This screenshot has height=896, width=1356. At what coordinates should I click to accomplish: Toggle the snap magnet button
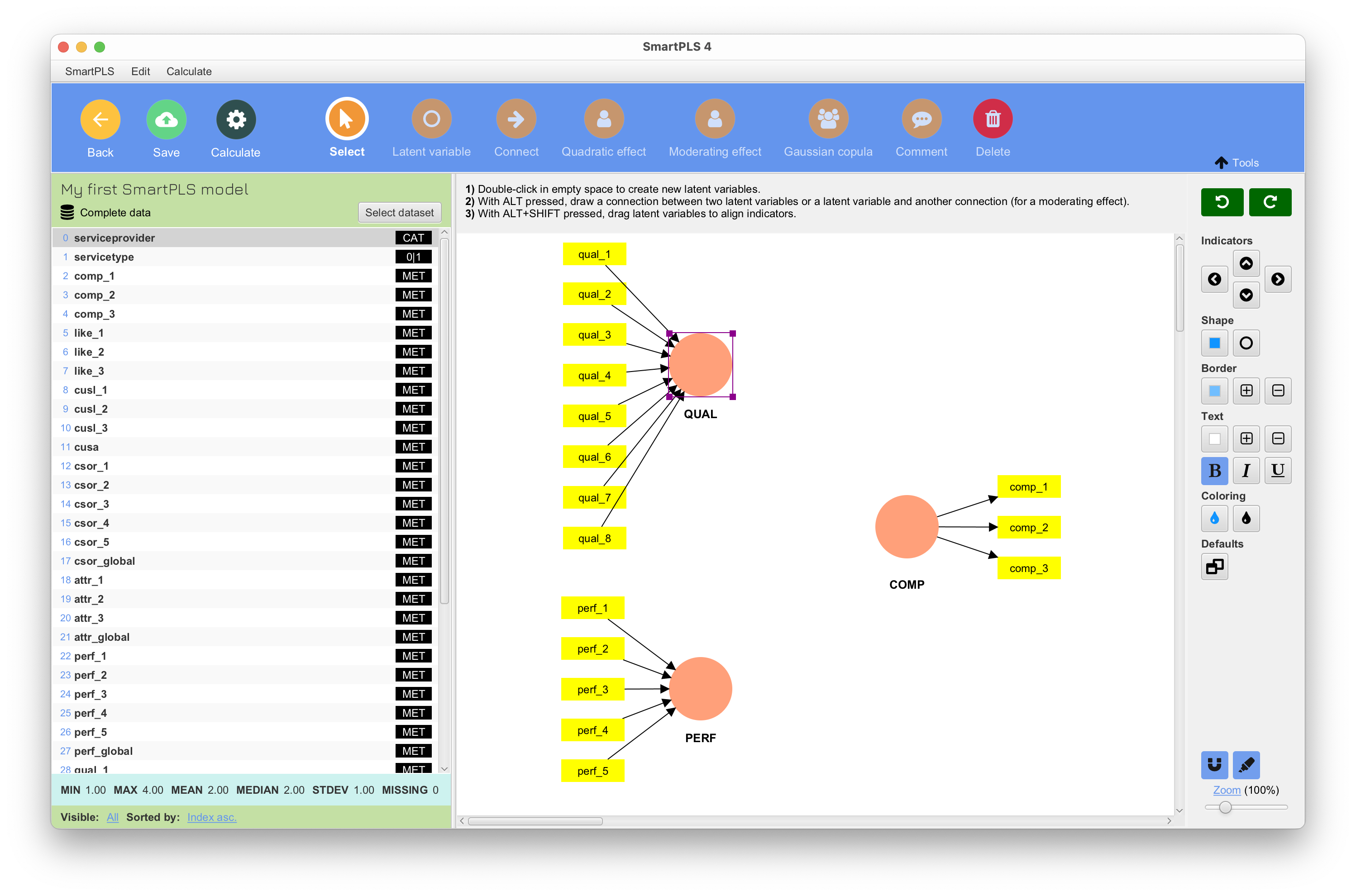point(1214,765)
